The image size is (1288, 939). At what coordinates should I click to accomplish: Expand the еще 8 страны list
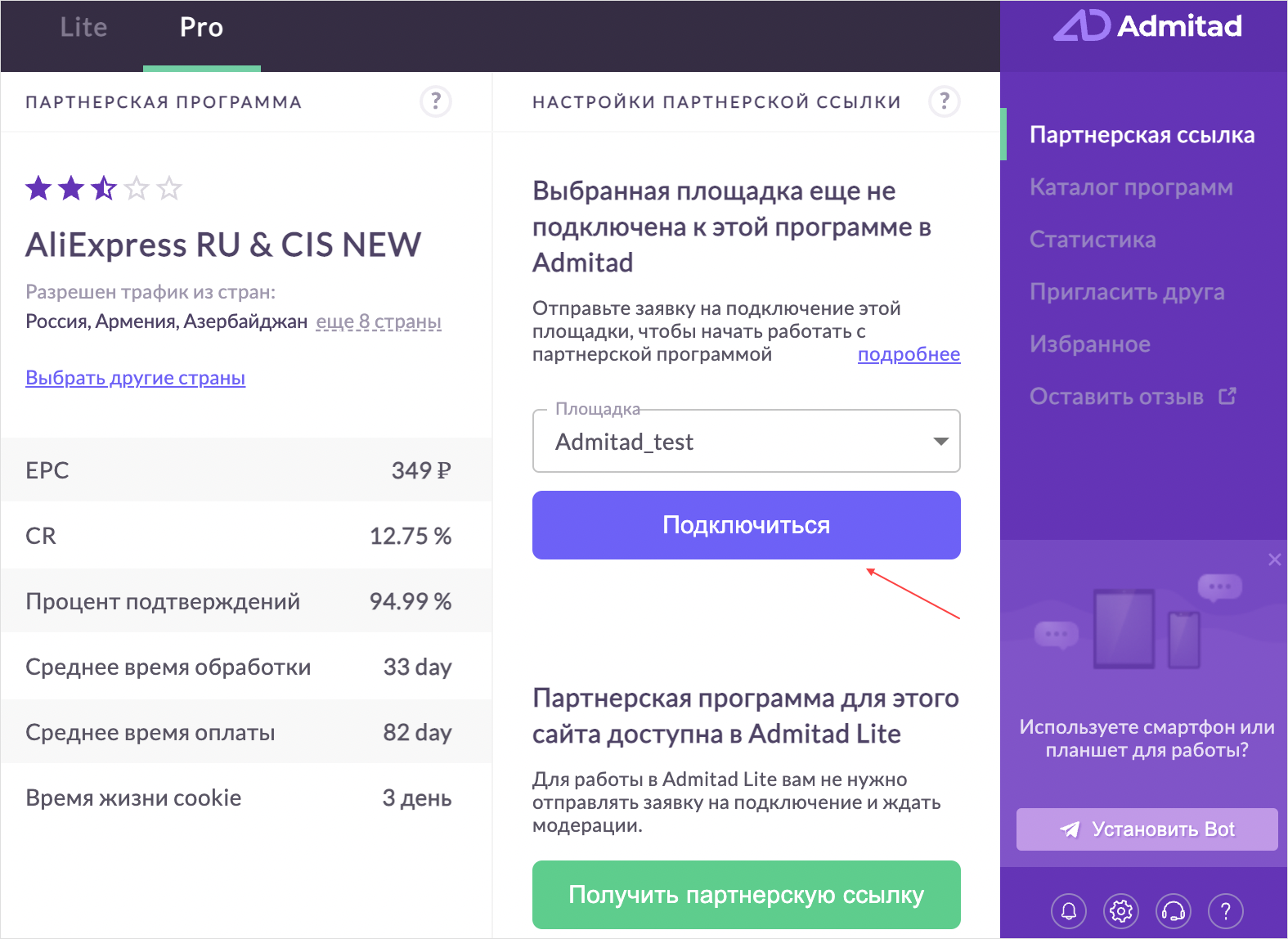pos(379,321)
